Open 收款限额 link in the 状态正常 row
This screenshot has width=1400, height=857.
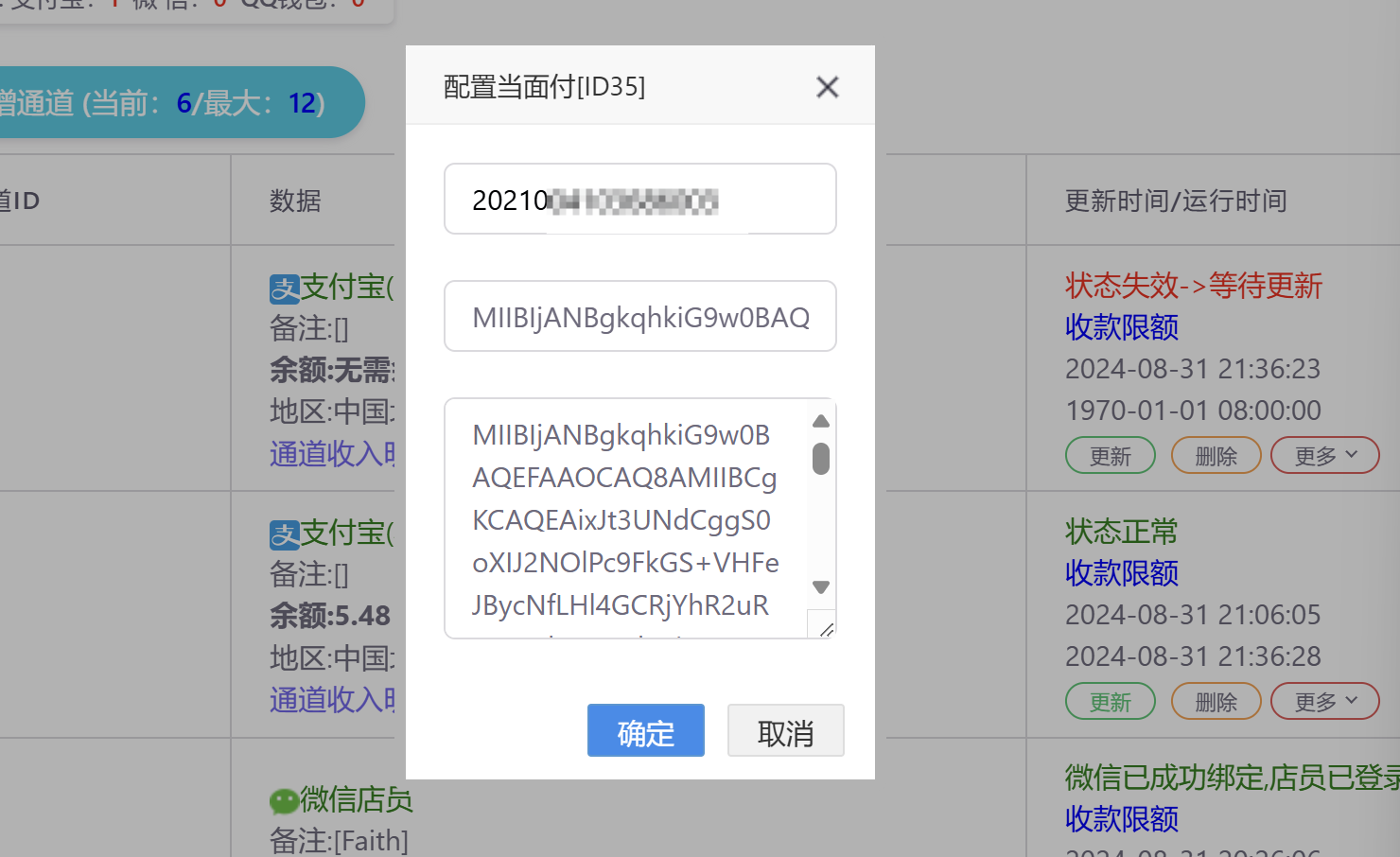[x=1122, y=573]
